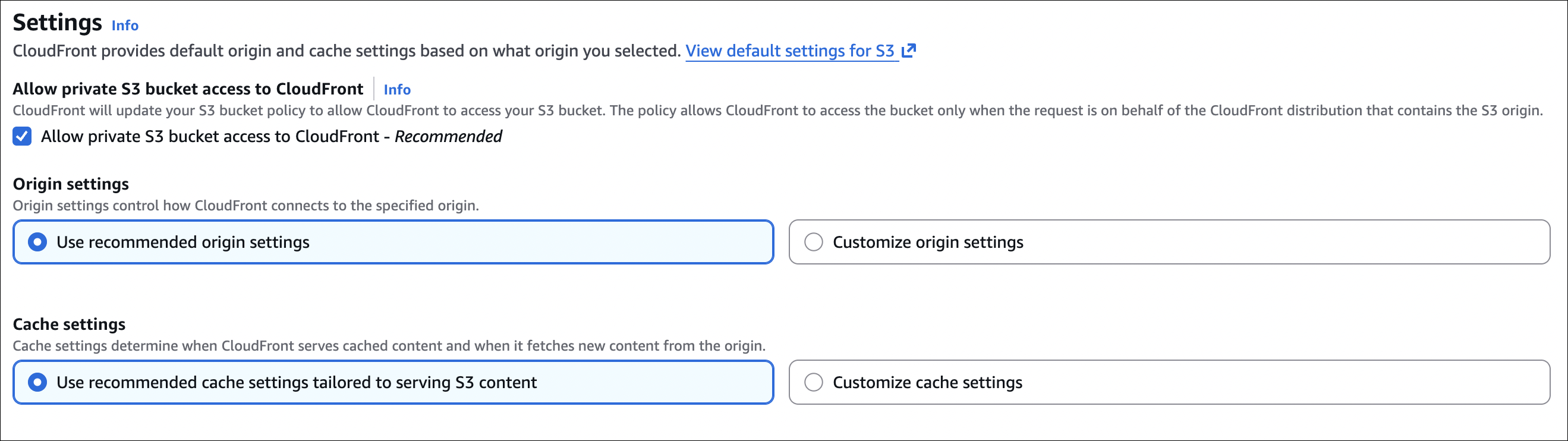Click the Origin settings description text
This screenshot has height=441, width=1568.
click(x=245, y=206)
